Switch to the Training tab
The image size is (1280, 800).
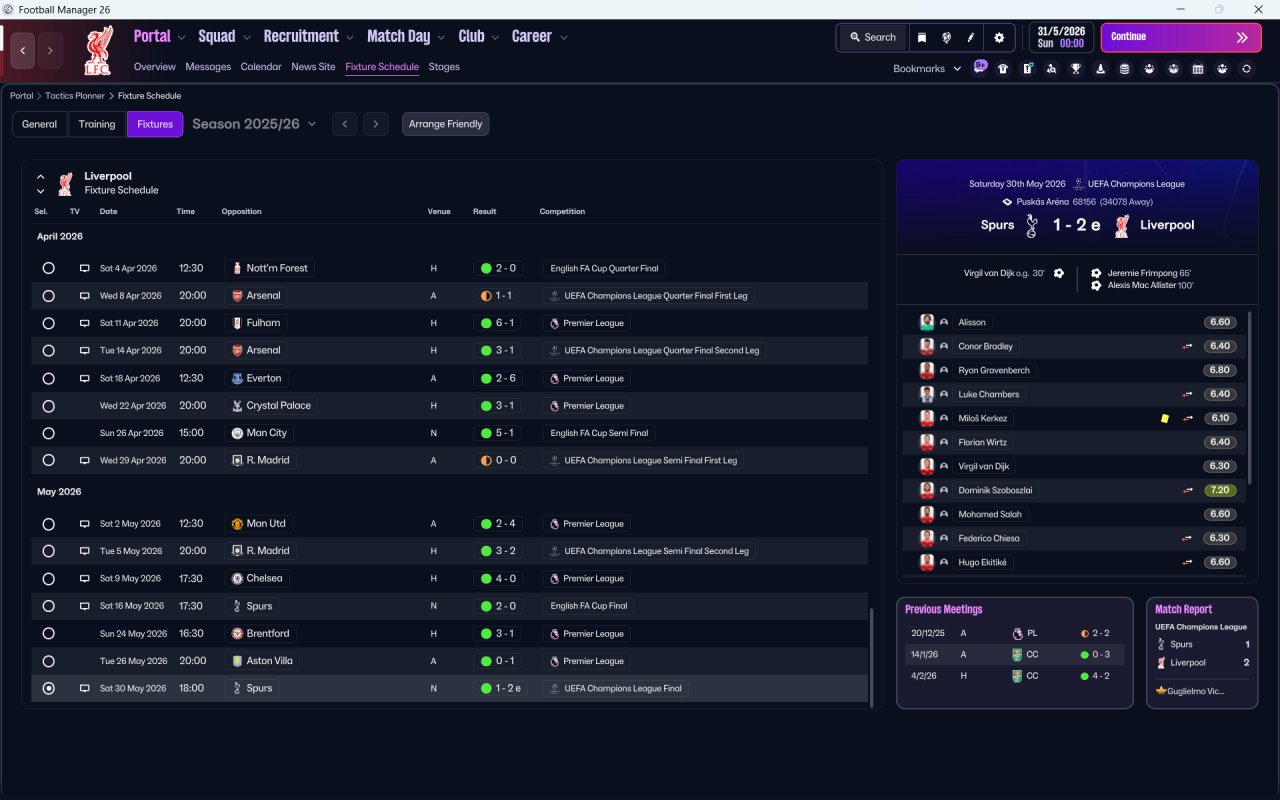click(x=97, y=124)
